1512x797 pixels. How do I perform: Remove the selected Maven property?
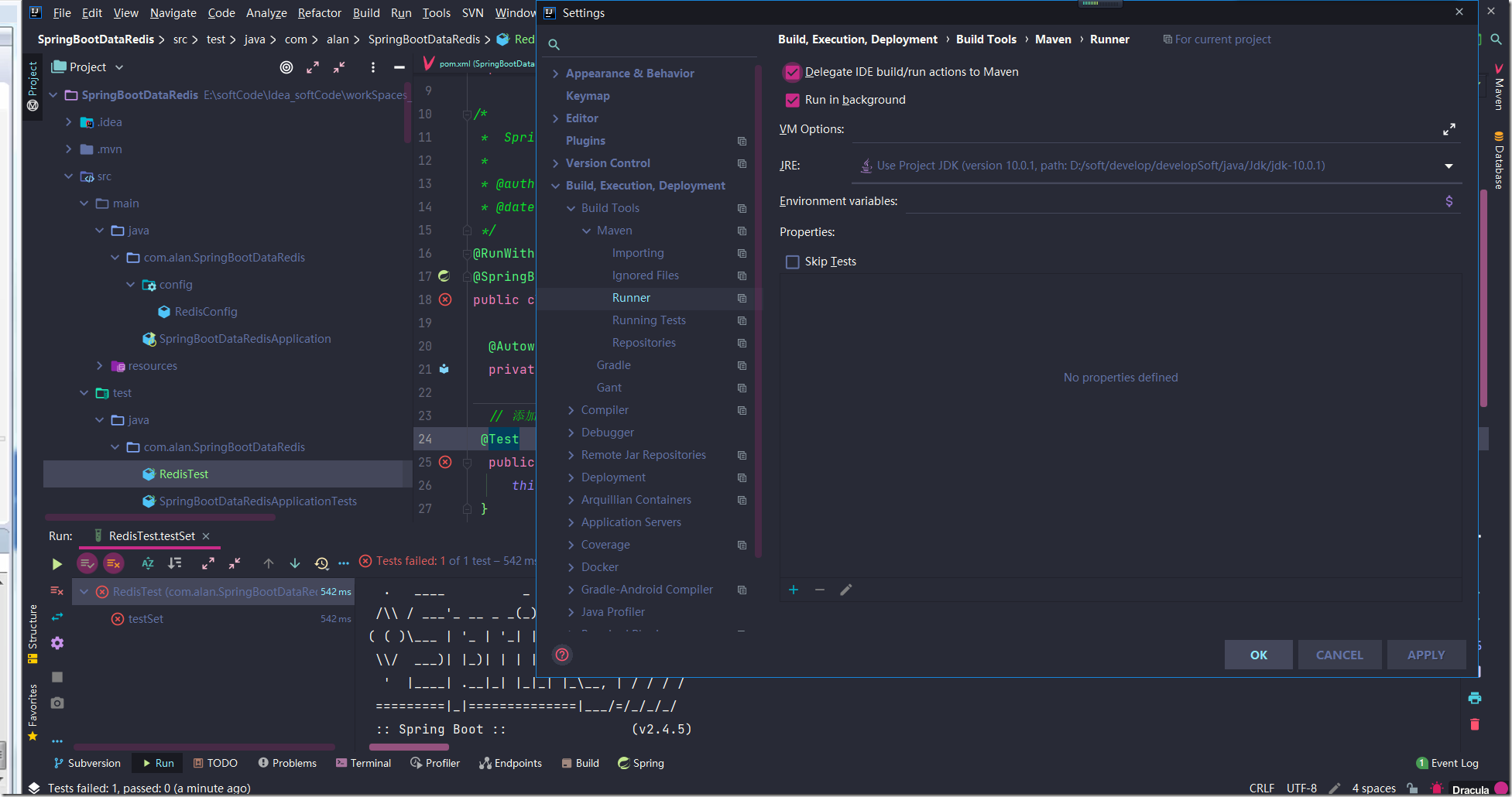(820, 590)
